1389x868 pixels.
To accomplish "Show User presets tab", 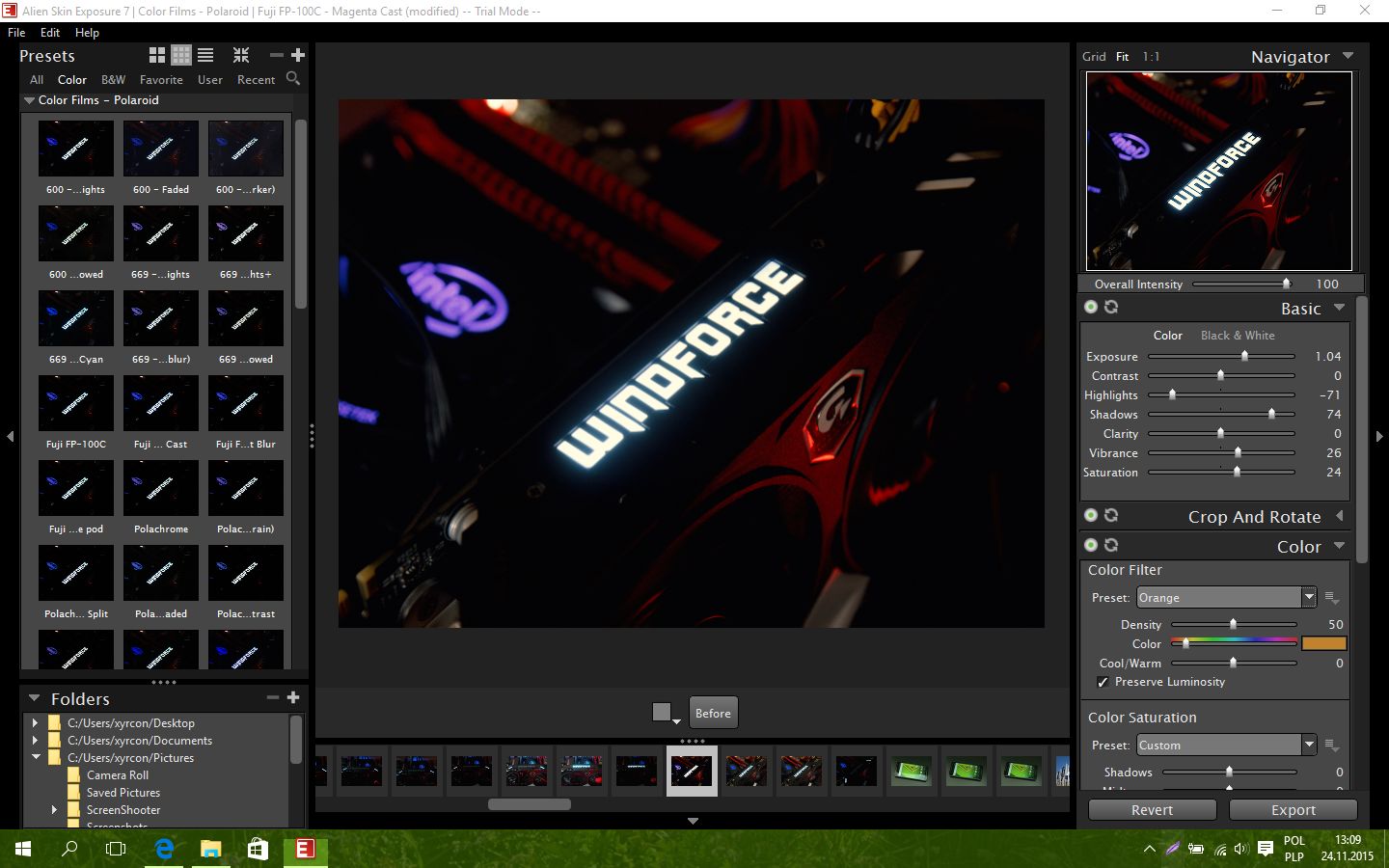I will [210, 80].
